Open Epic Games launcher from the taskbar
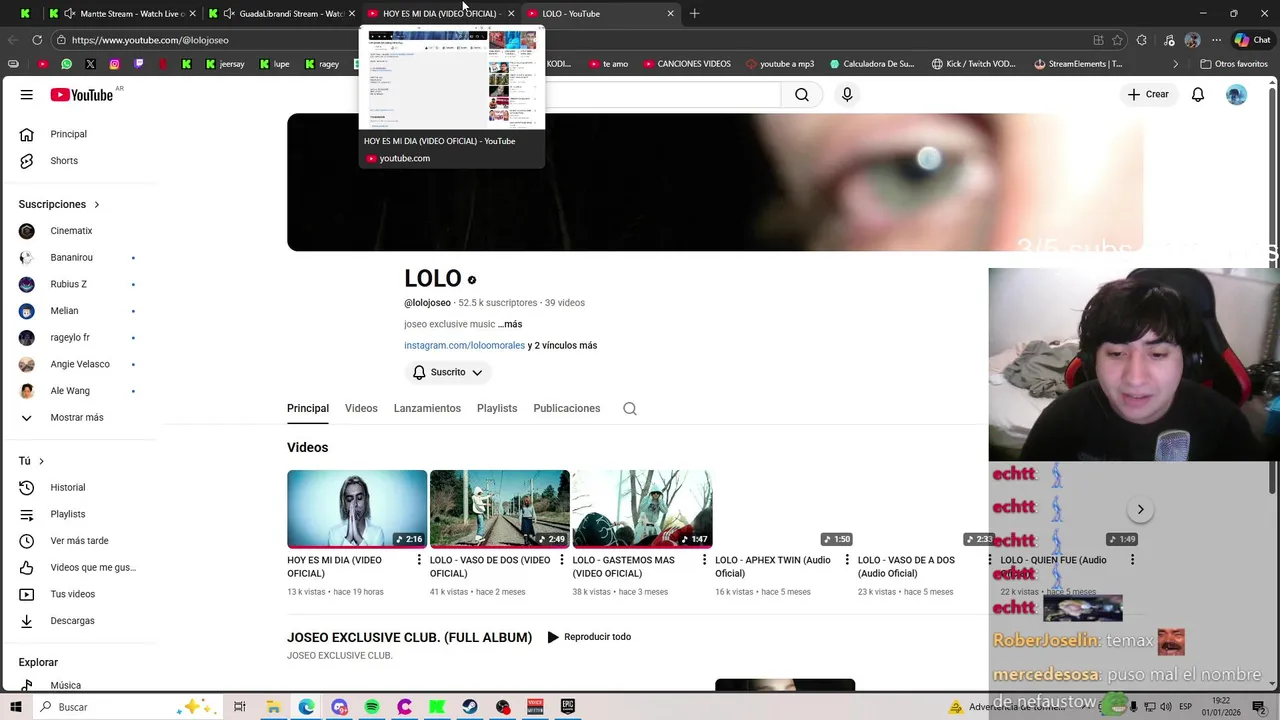This screenshot has width=1280, height=720. pyautogui.click(x=568, y=707)
